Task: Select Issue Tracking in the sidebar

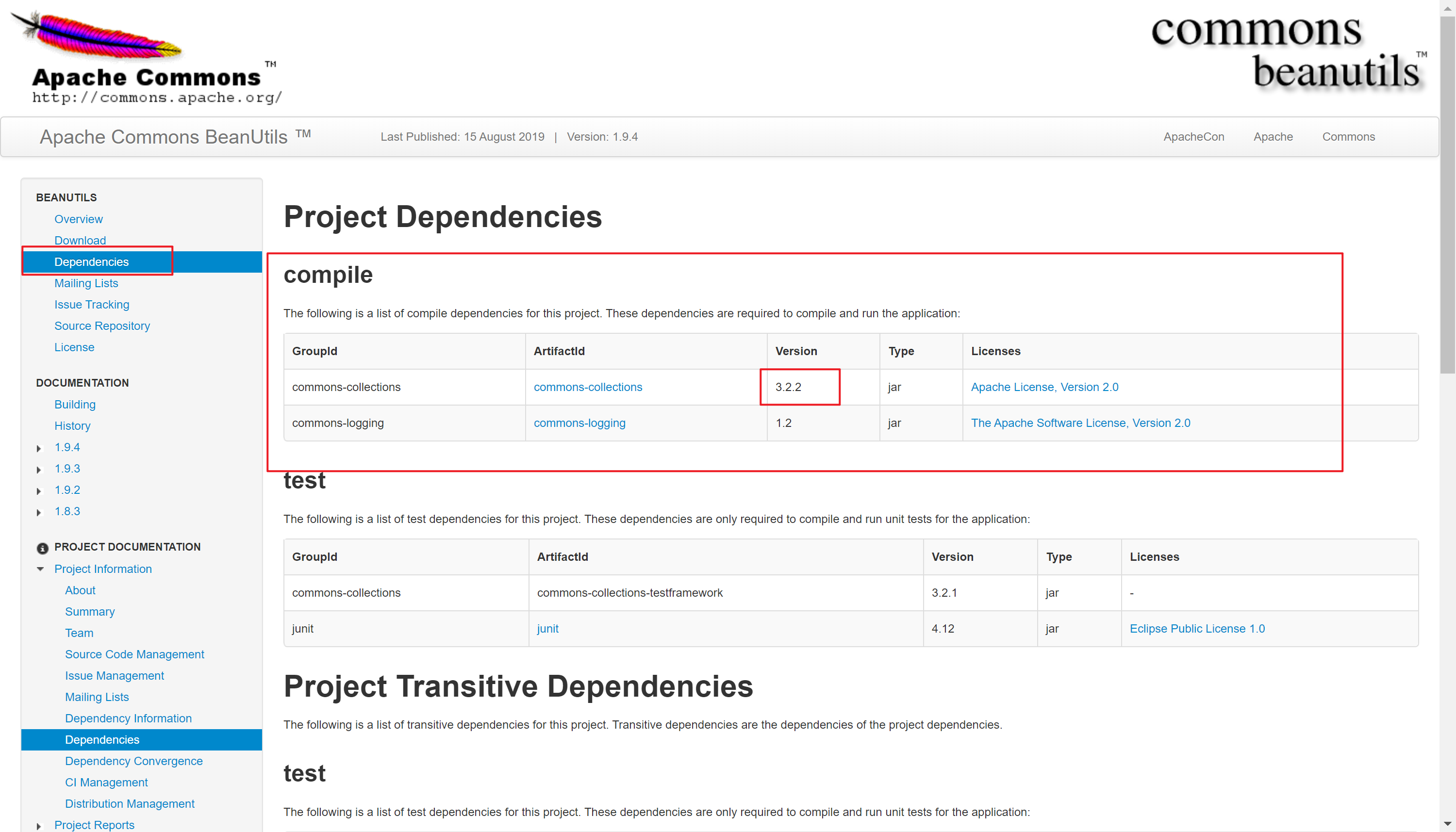Action: click(91, 305)
